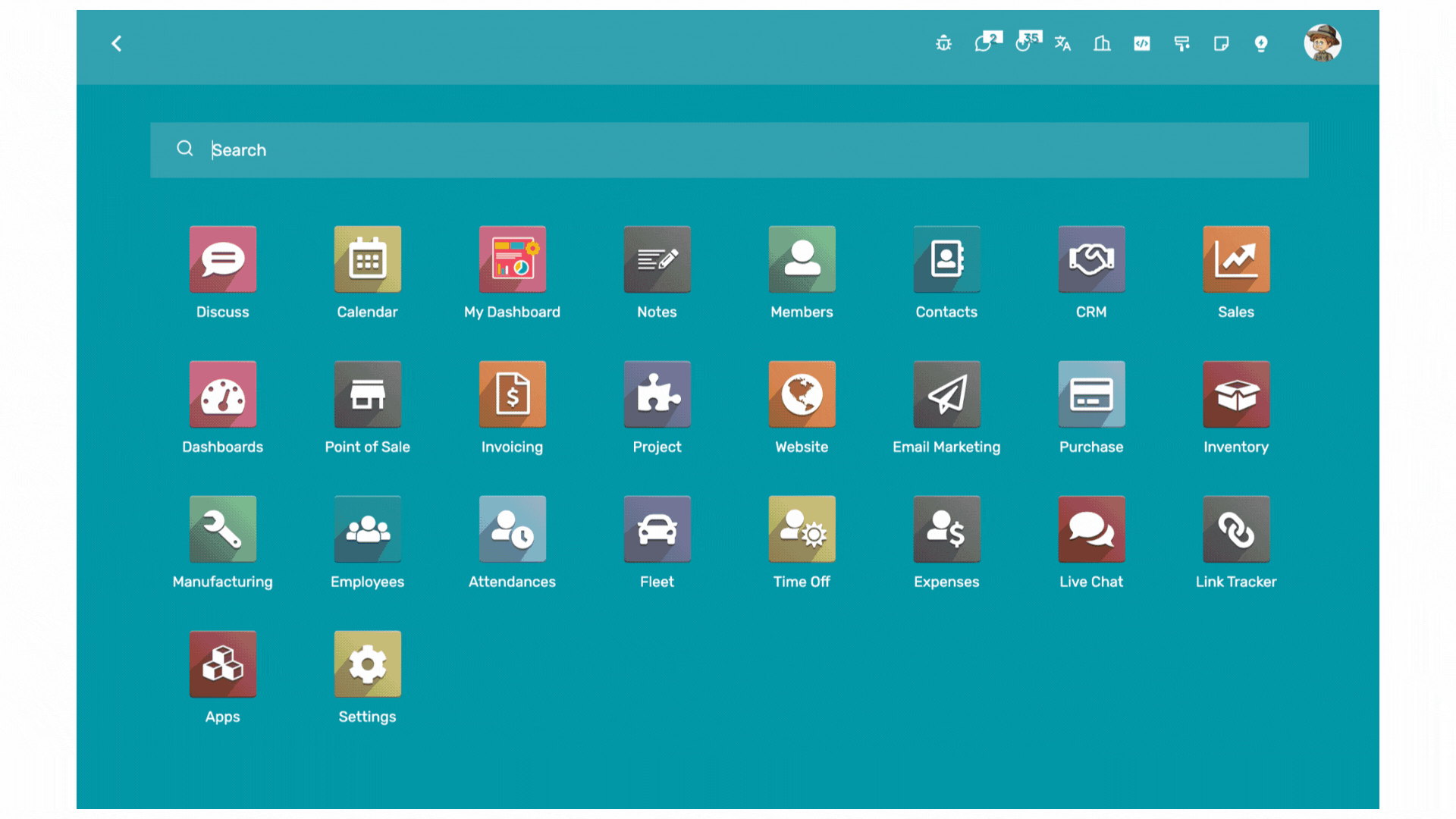The width and height of the screenshot is (1456, 819).
Task: Open the user avatar menu
Action: pos(1323,42)
